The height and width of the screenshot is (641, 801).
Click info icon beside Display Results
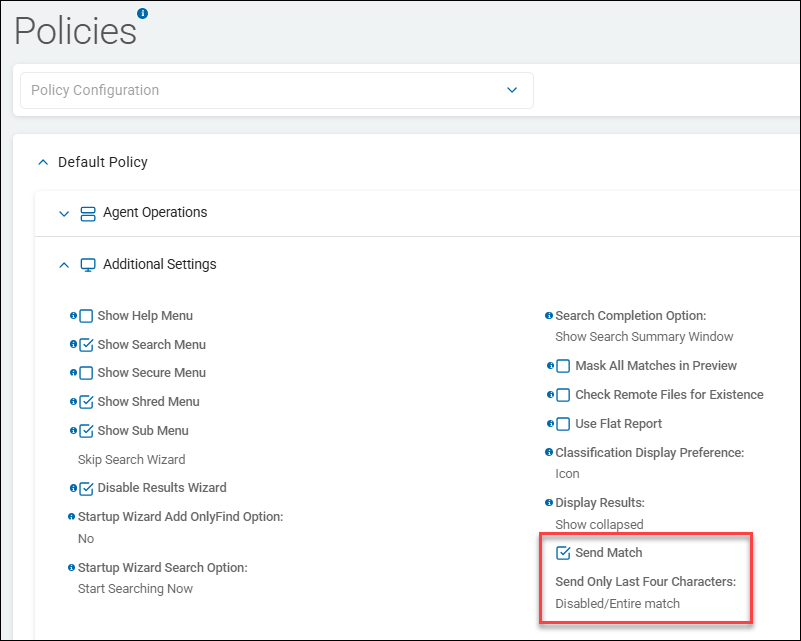[549, 502]
